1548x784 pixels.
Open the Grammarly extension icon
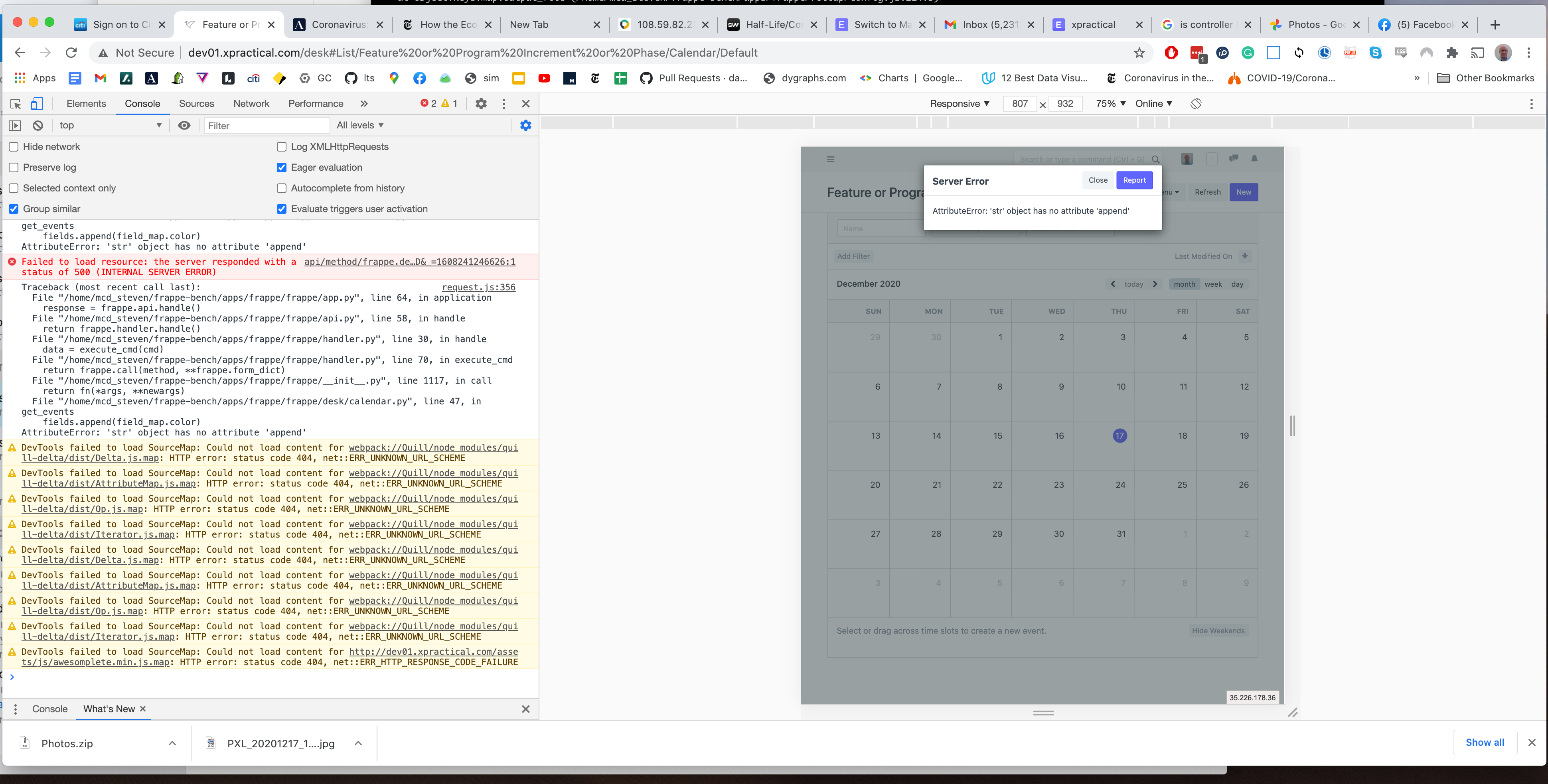pos(1248,53)
